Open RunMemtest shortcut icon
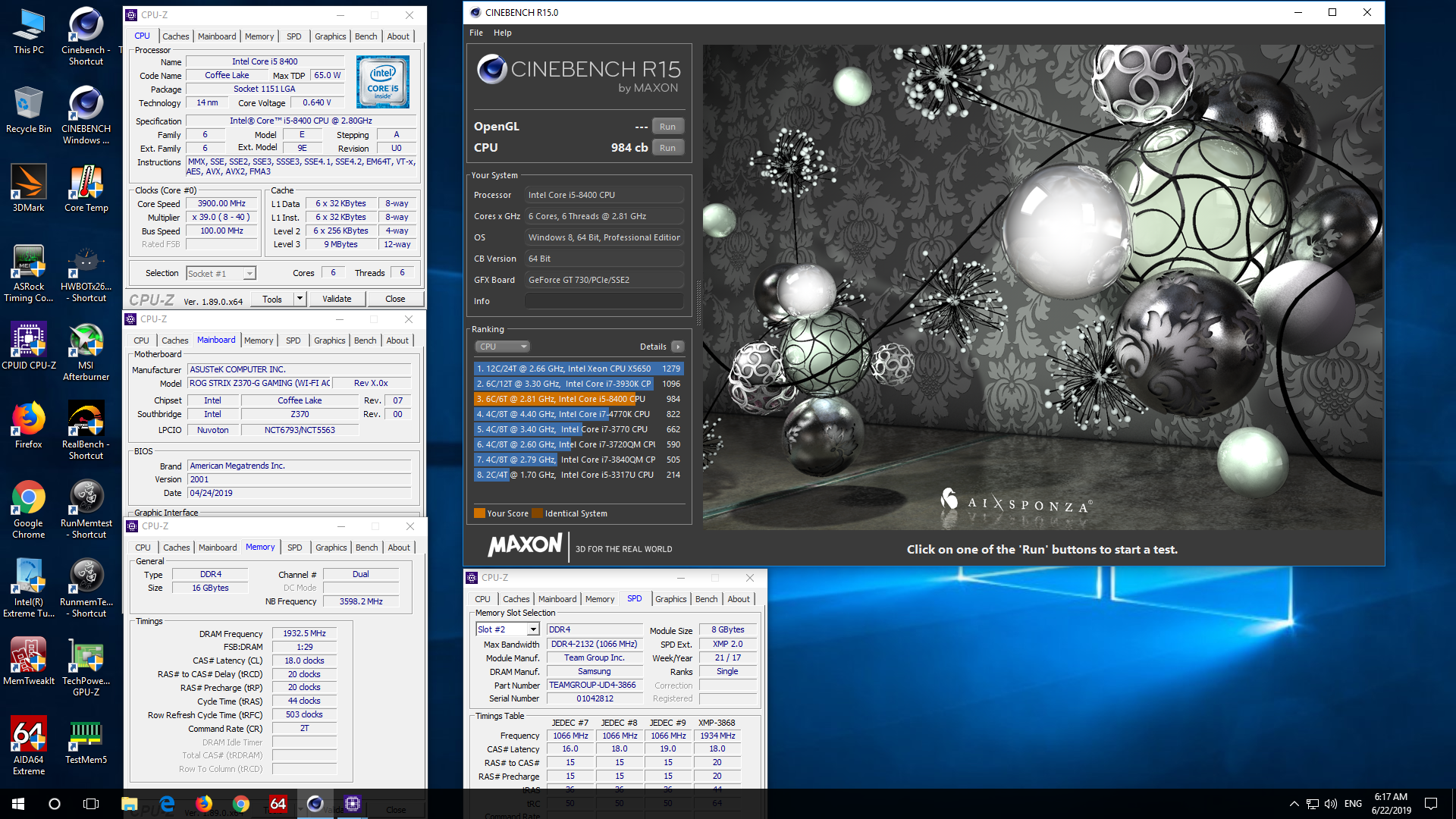 pyautogui.click(x=86, y=510)
